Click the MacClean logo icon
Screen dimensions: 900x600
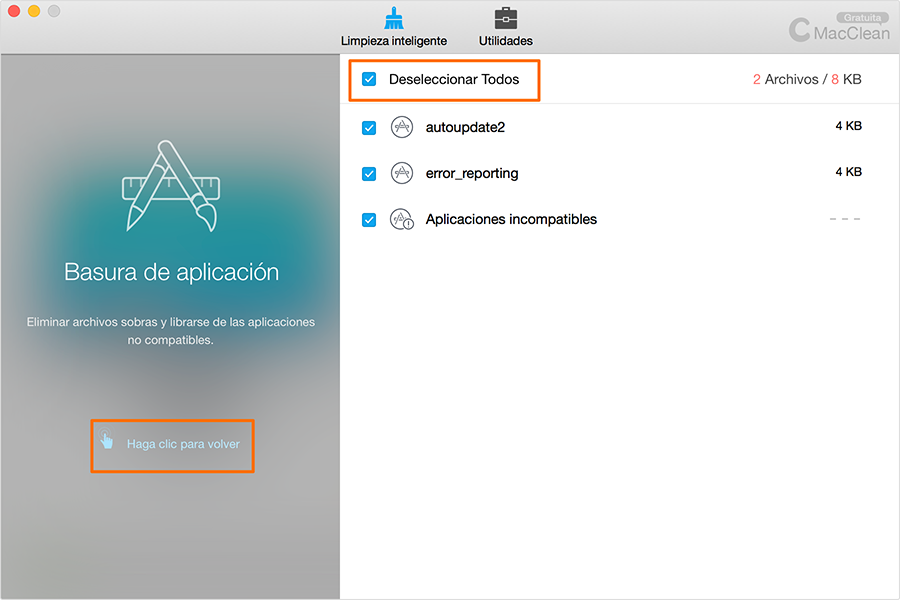[799, 30]
